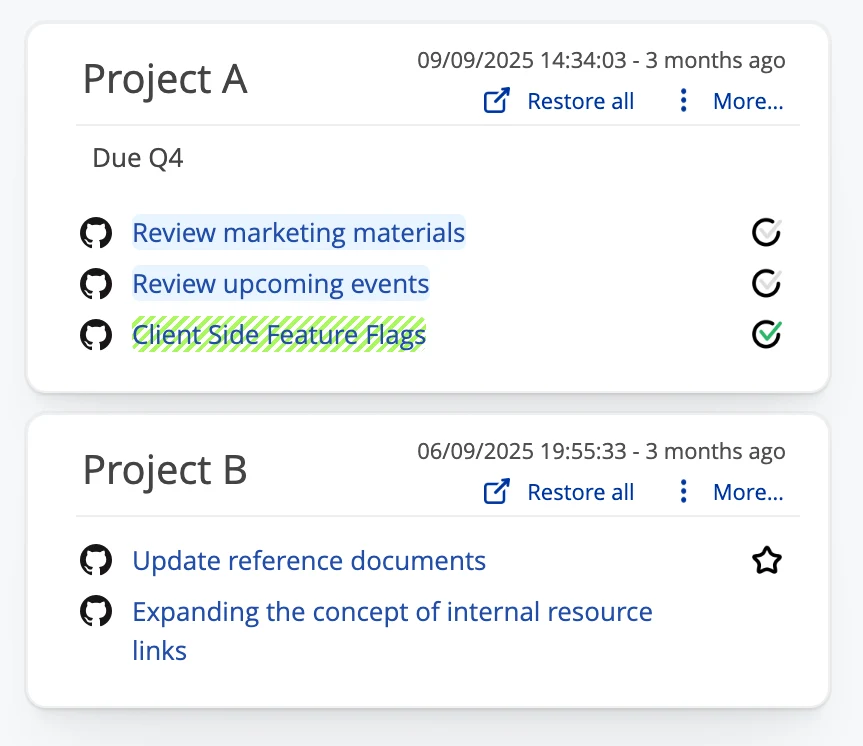Click GitHub icon beside Expanding the concept link
Image resolution: width=863 pixels, height=746 pixels.
click(x=95, y=612)
